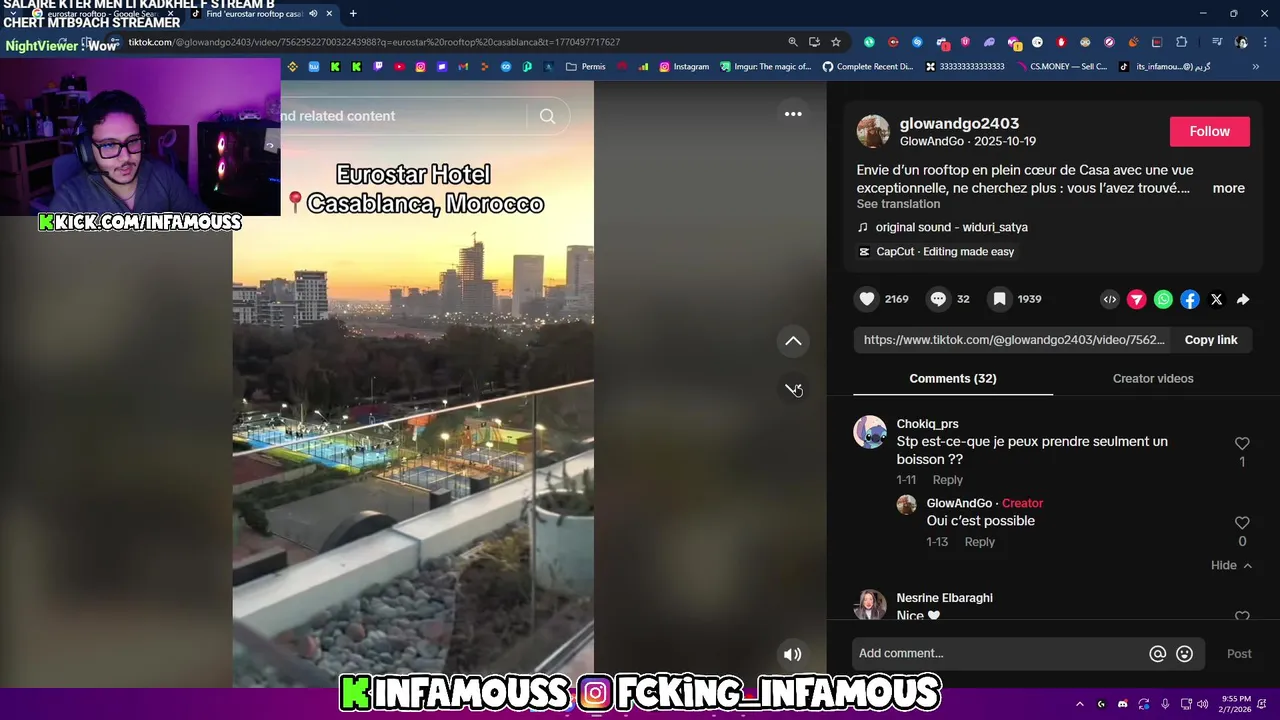Bookmark this page with the star icon
Screen dimensions: 1280x720
836,42
